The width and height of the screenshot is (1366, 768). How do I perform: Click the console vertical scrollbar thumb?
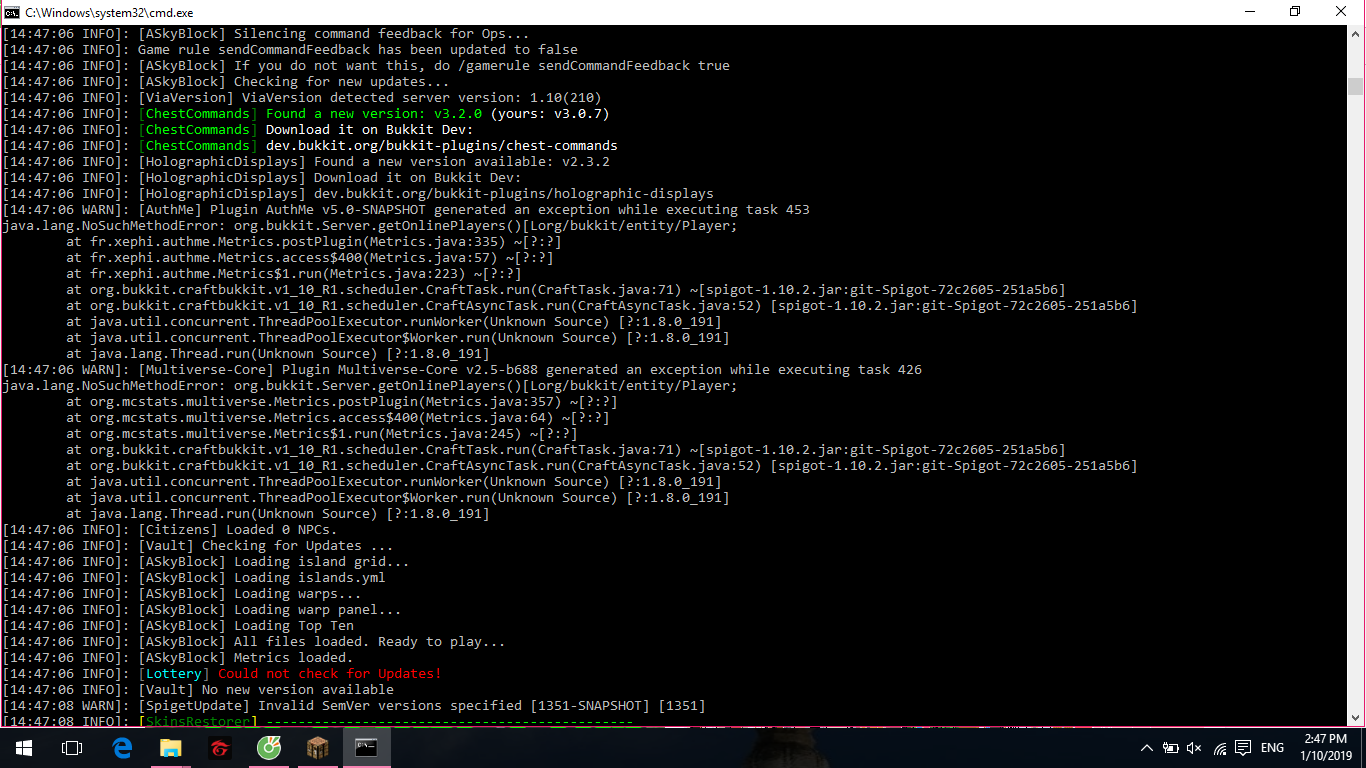(x=1355, y=86)
